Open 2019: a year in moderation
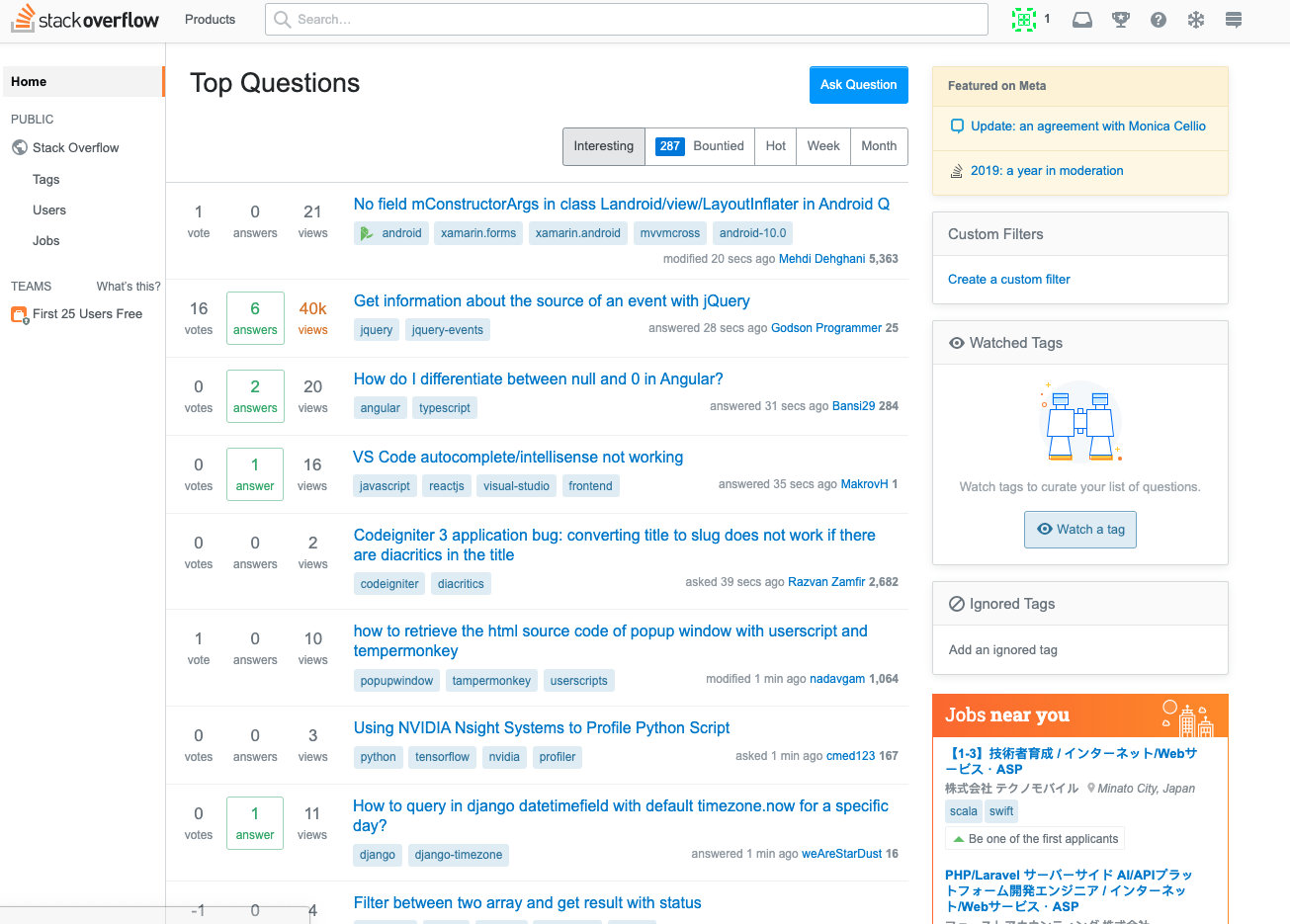 click(x=1047, y=171)
